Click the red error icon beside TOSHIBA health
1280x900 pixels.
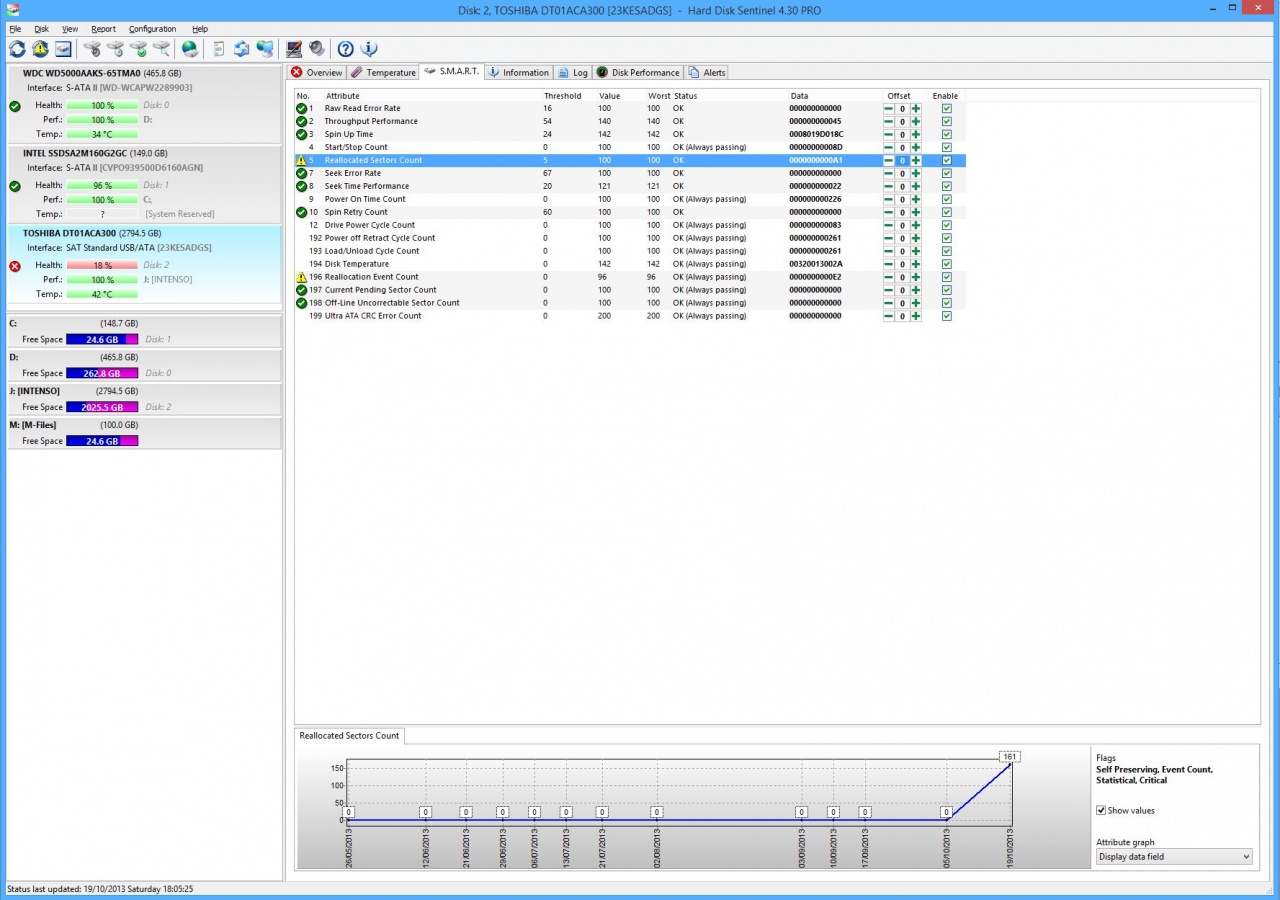pyautogui.click(x=15, y=266)
